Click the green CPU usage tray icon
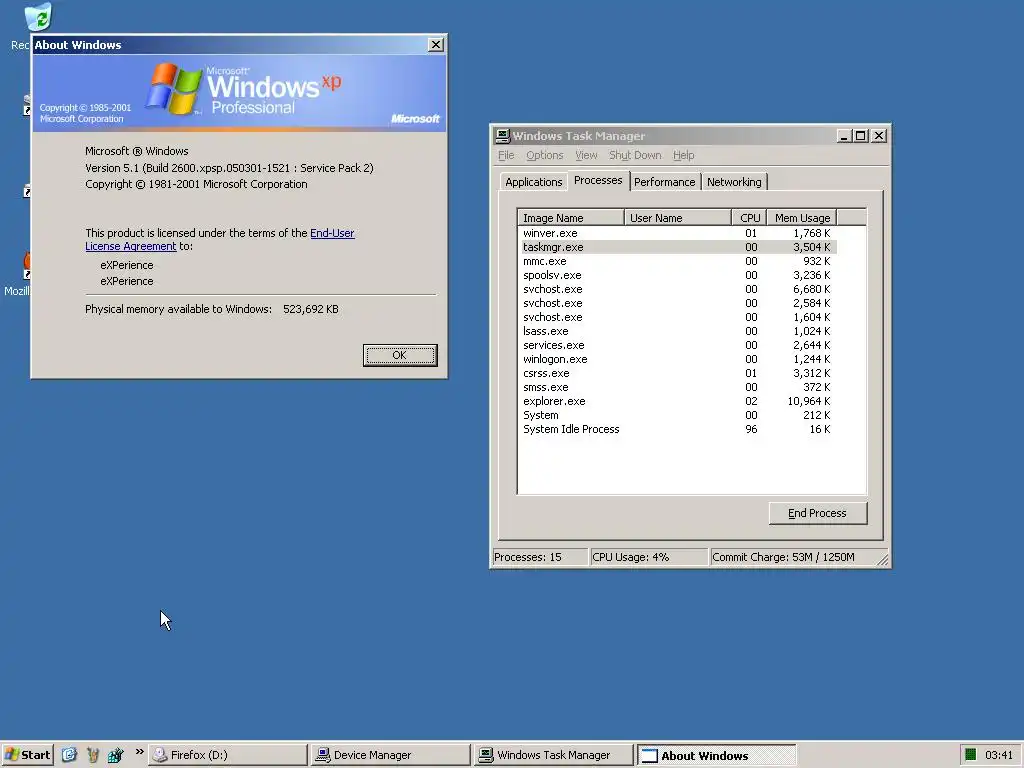The image size is (1024, 768). pos(970,755)
